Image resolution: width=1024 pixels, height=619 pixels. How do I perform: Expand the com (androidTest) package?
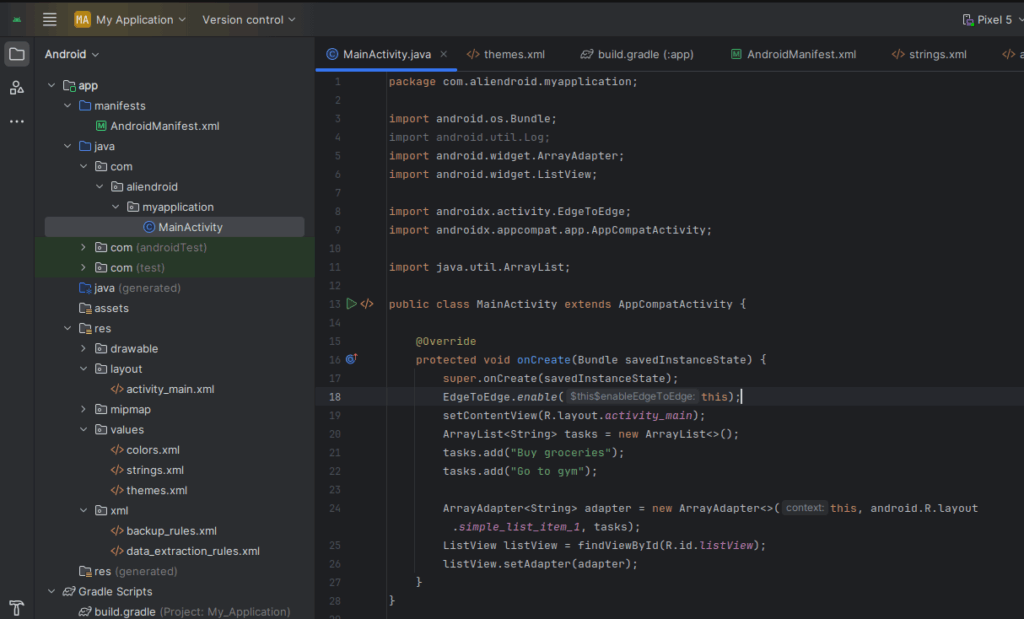(84, 247)
